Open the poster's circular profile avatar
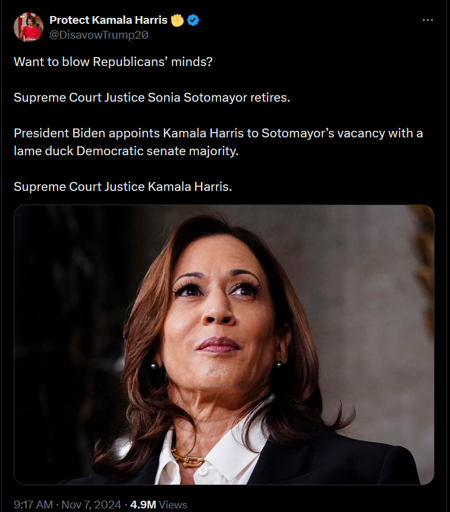Viewport: 450px width, 512px height. (x=28, y=27)
